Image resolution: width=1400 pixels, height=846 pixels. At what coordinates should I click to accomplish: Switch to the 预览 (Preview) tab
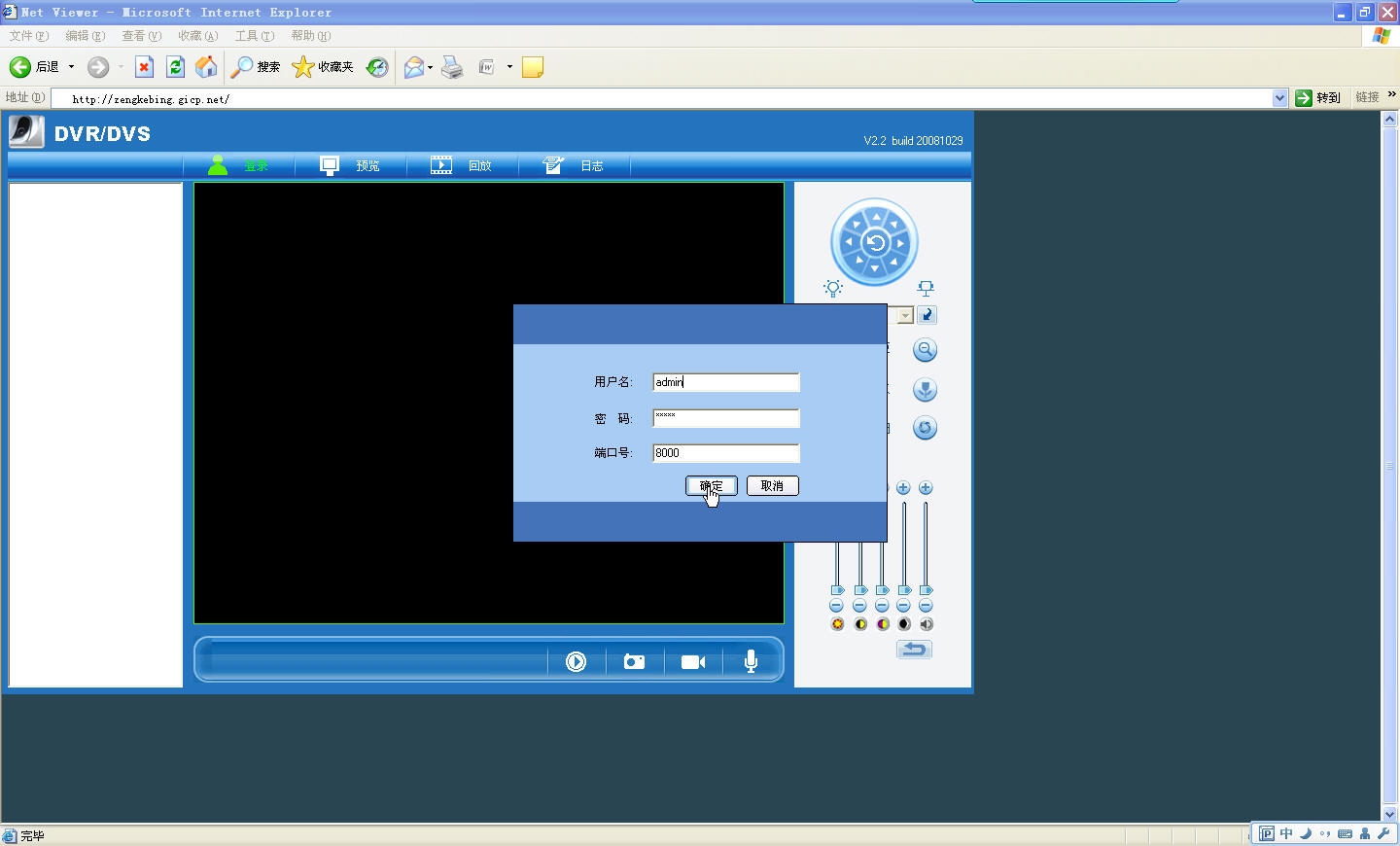(x=351, y=165)
